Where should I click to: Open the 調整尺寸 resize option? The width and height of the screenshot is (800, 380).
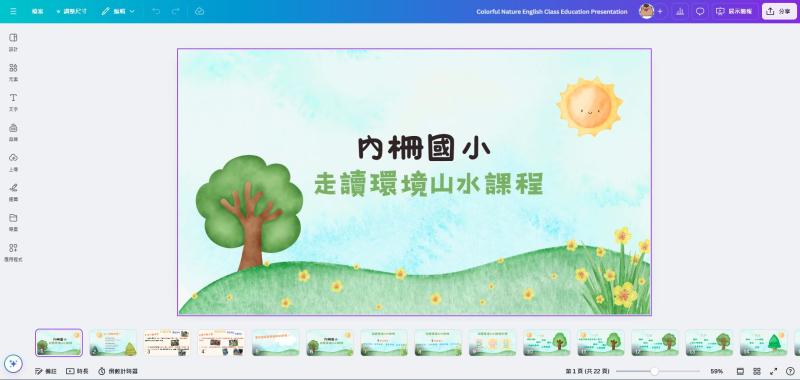click(x=71, y=11)
